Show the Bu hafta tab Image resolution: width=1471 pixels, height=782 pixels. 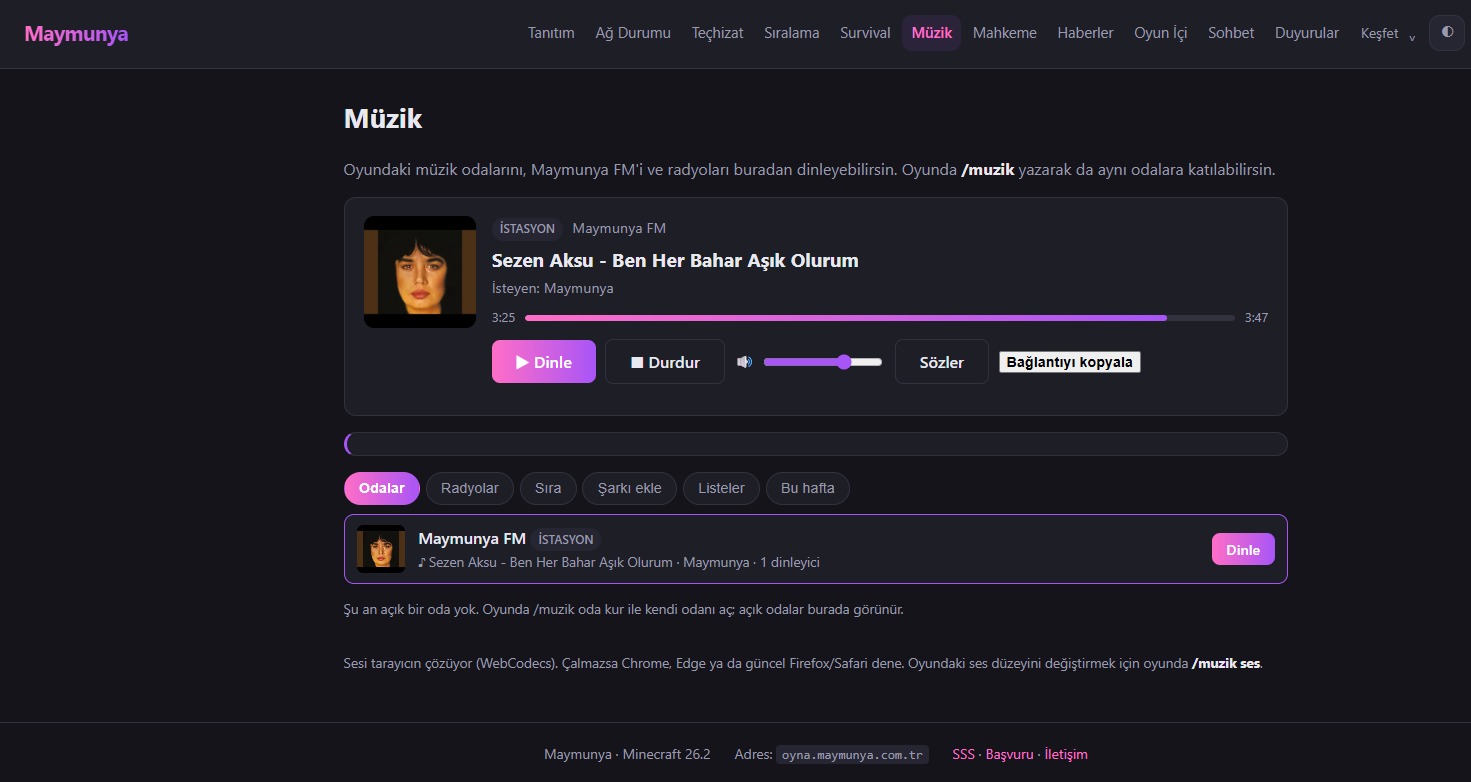coord(808,488)
